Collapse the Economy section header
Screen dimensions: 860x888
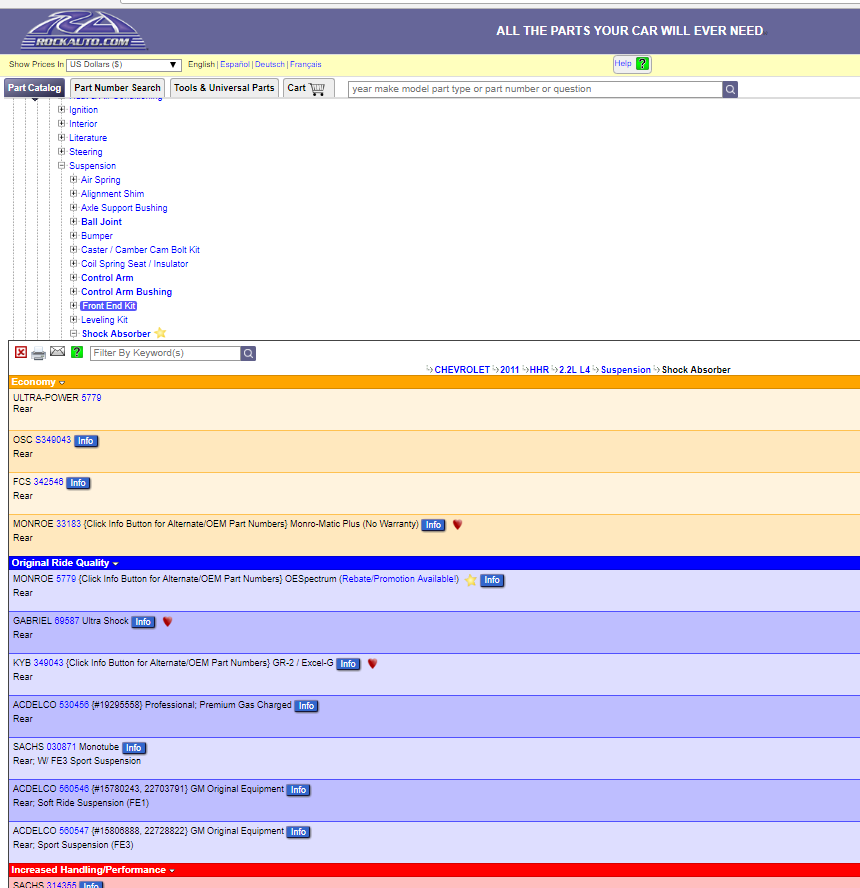pyautogui.click(x=62, y=383)
